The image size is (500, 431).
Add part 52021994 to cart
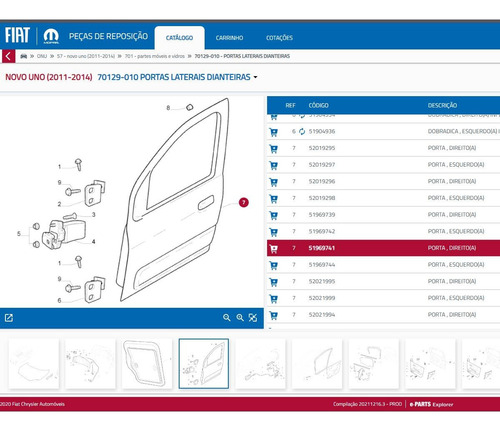[x=274, y=315]
